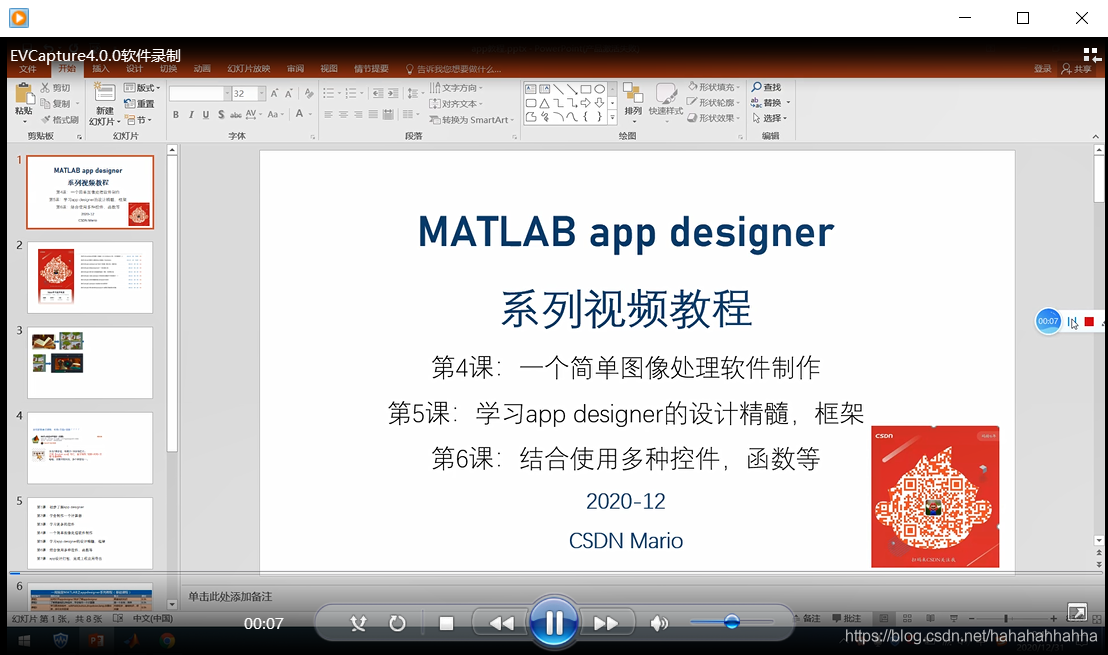The height and width of the screenshot is (655, 1108).
Task: Click the red stop recording button
Action: click(x=1089, y=321)
